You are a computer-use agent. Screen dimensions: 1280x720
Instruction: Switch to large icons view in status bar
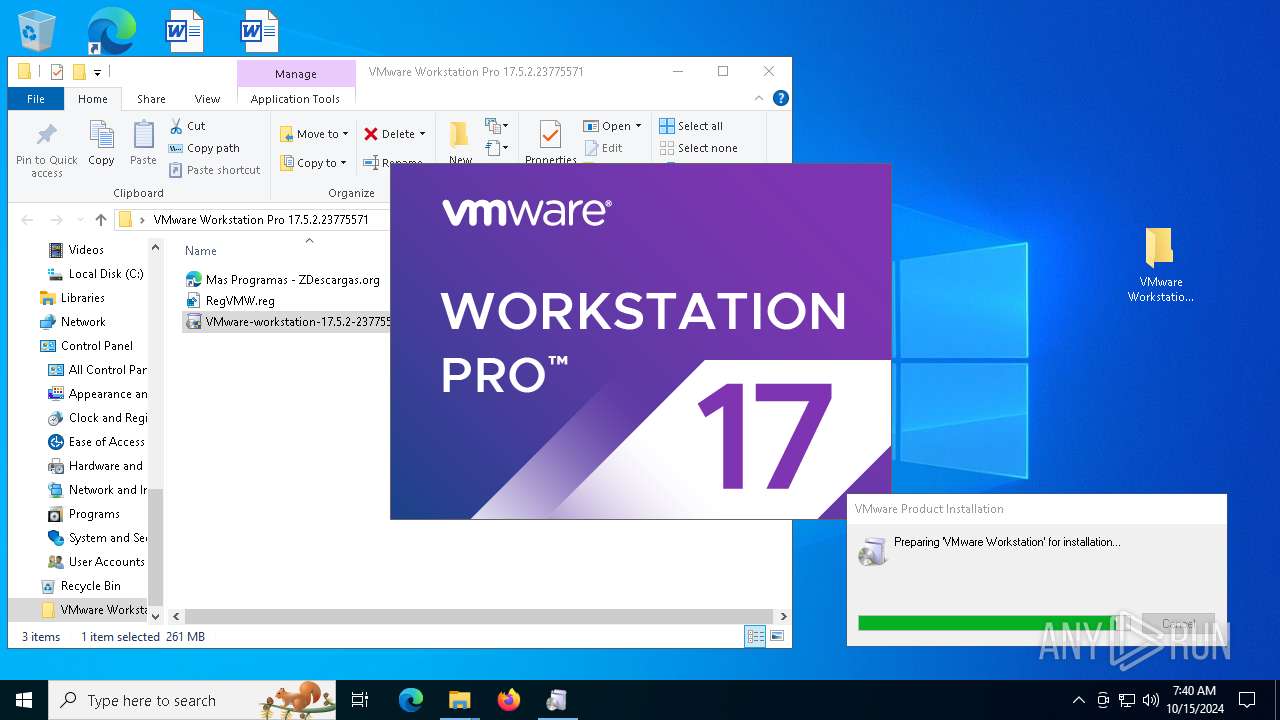tap(776, 636)
